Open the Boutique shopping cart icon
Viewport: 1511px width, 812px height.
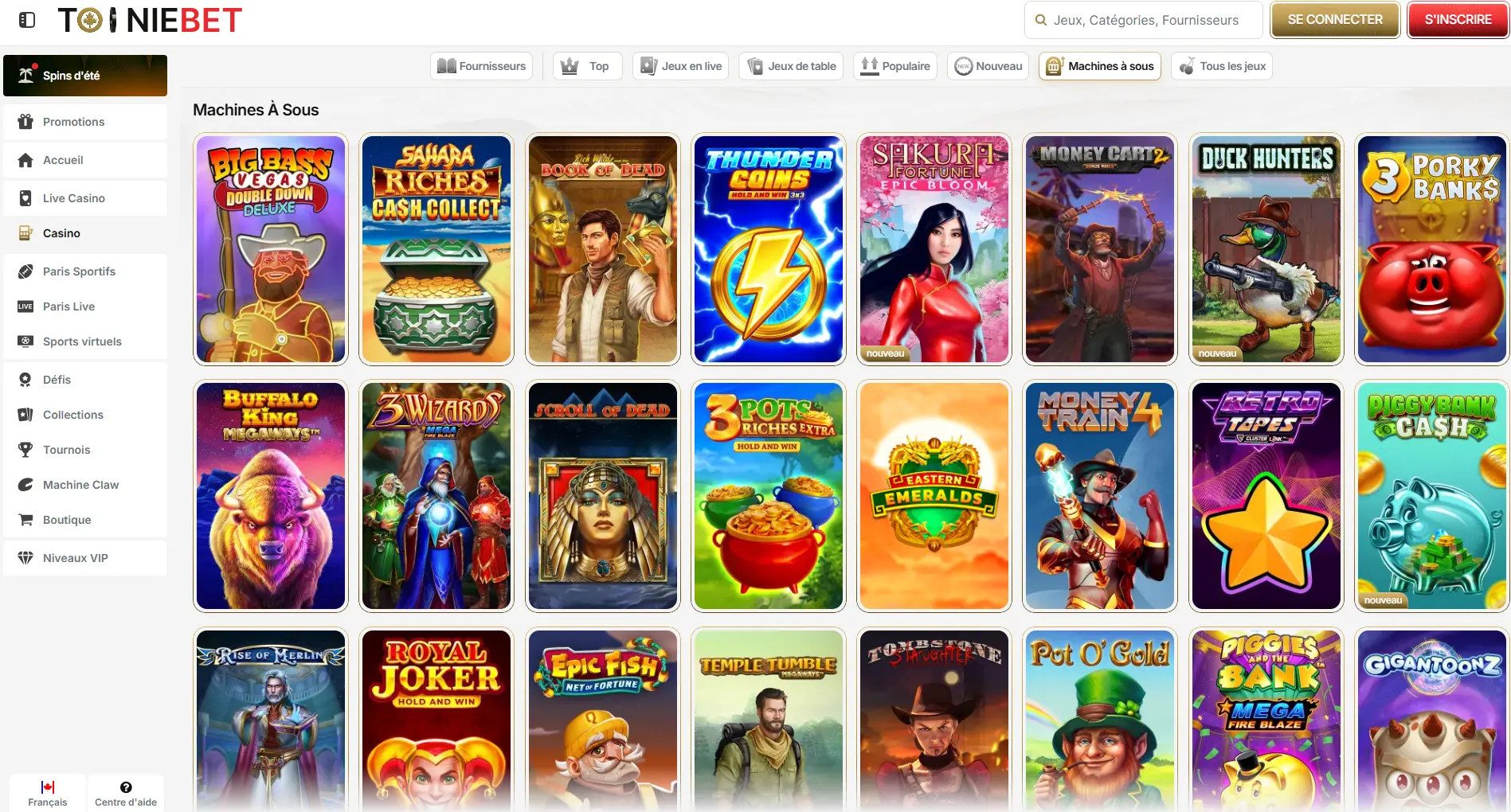(x=25, y=520)
